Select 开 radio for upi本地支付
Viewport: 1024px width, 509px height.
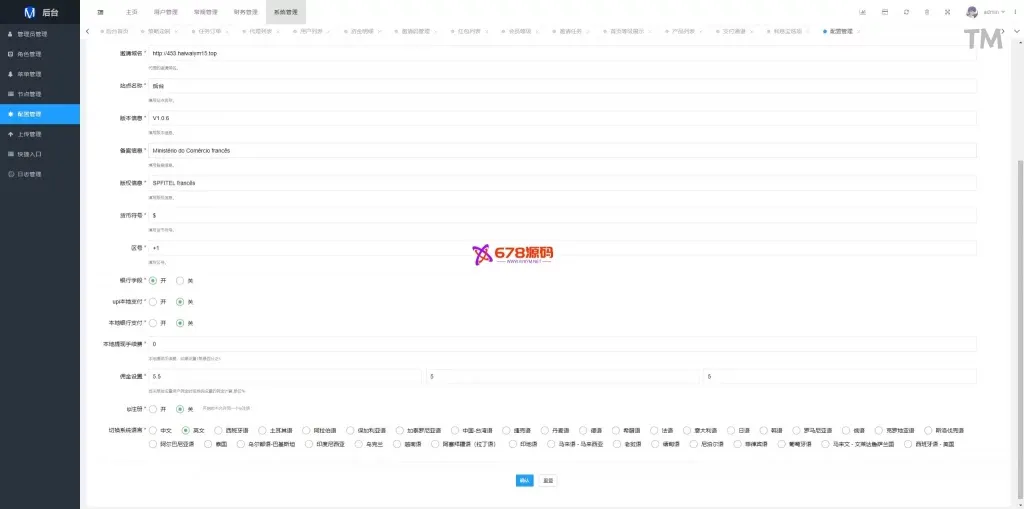point(153,301)
